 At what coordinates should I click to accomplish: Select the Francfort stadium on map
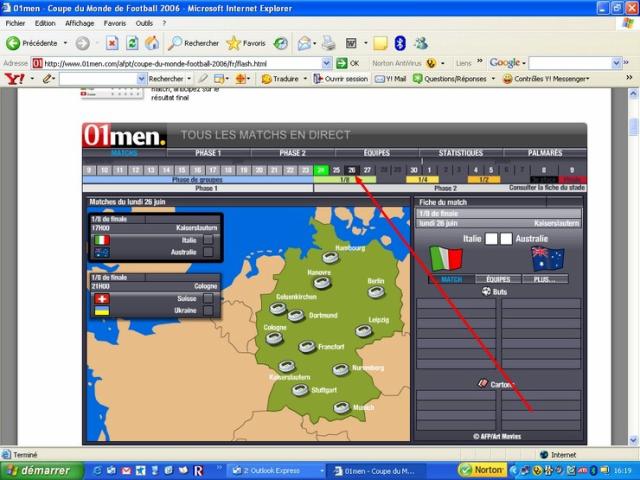coord(307,347)
